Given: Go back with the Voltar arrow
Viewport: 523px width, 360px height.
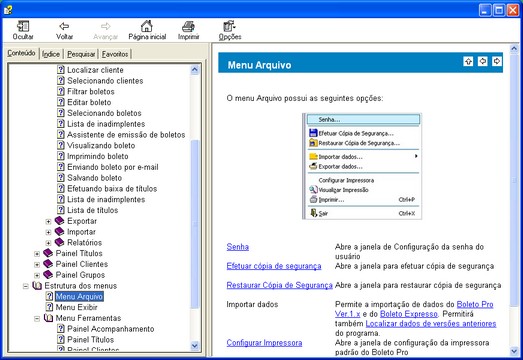Looking at the screenshot, I should pos(64,26).
